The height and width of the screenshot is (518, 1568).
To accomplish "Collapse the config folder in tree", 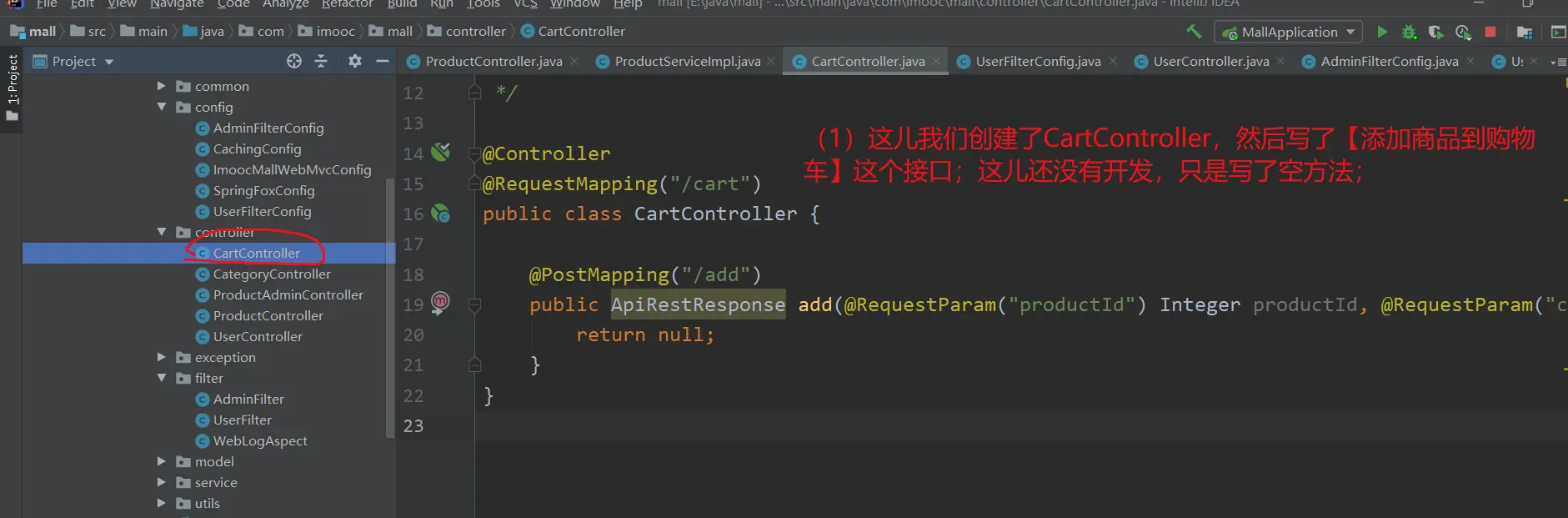I will (x=162, y=107).
